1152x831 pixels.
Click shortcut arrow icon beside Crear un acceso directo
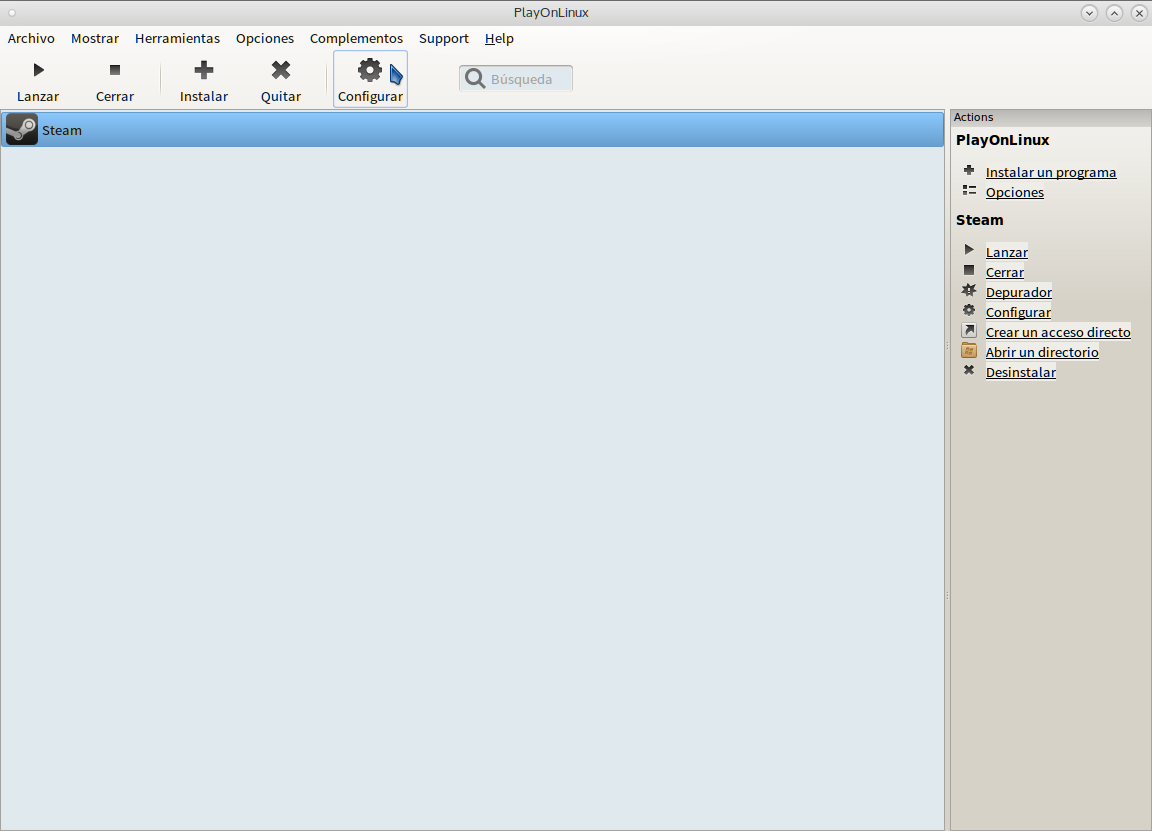(x=969, y=331)
